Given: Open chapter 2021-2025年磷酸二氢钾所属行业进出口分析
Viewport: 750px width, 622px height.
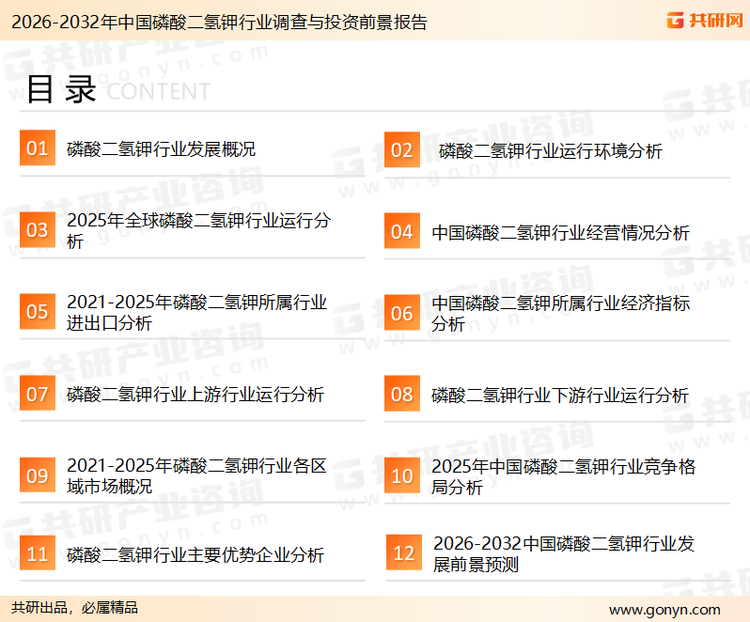Looking at the screenshot, I should (197, 312).
